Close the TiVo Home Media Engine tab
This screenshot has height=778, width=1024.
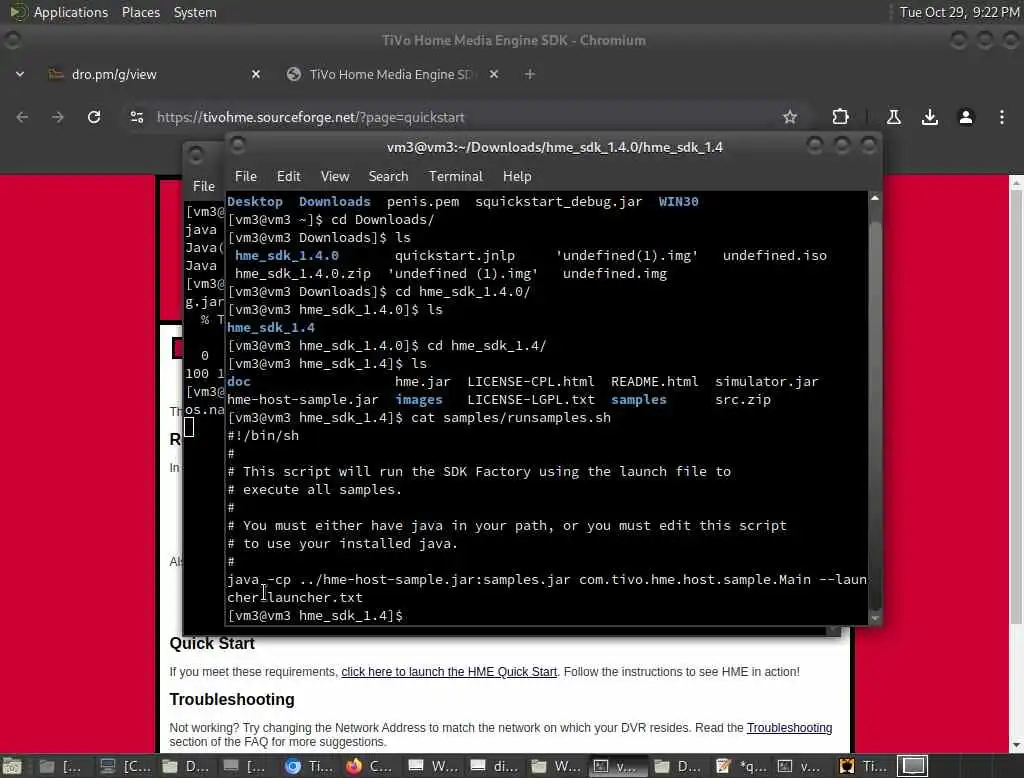(x=494, y=74)
